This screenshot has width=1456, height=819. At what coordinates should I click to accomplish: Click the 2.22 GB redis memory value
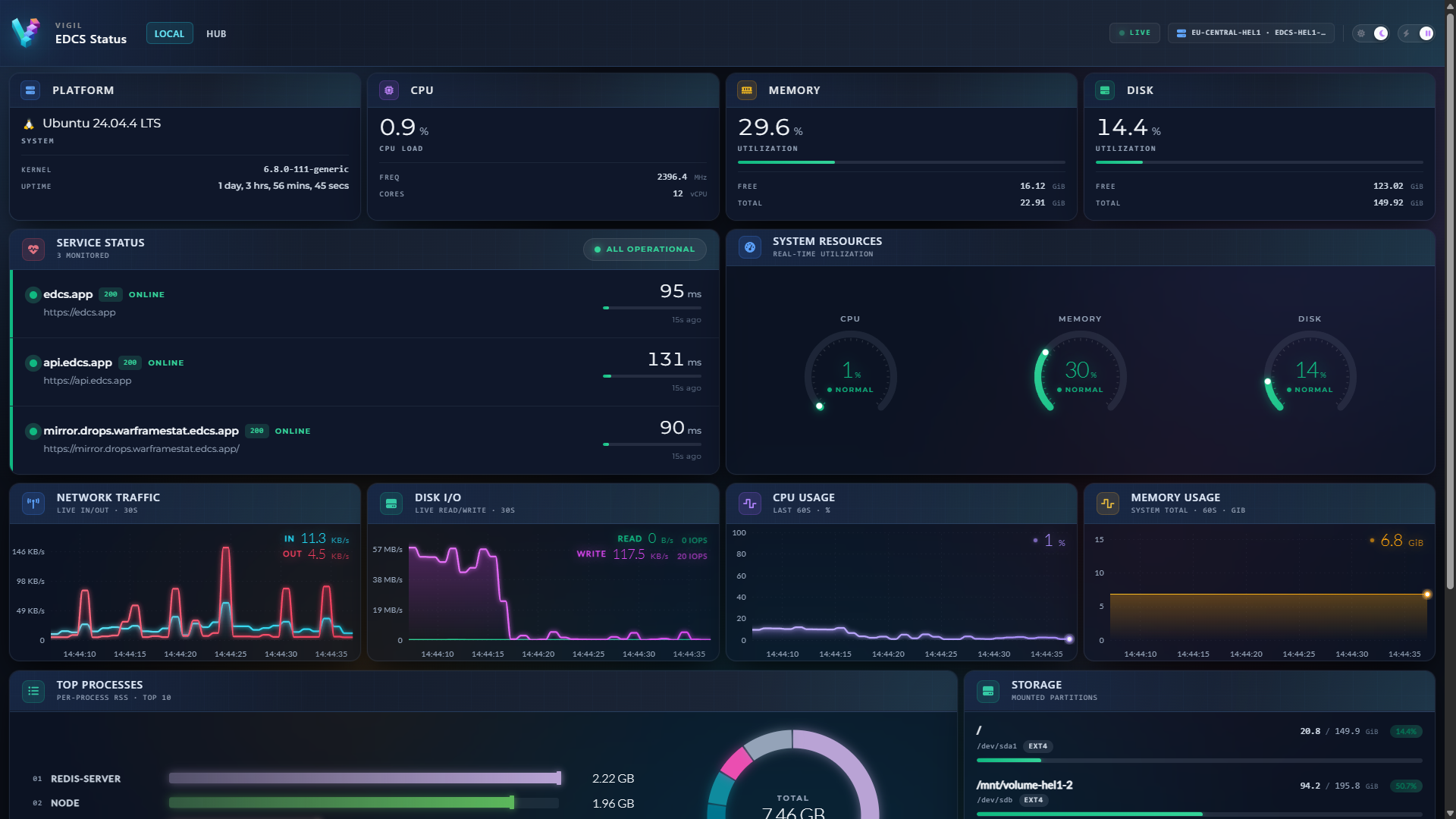[x=613, y=779]
